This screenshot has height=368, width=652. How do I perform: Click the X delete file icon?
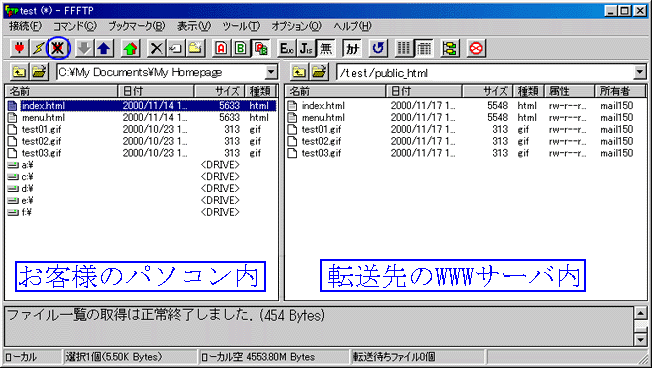156,49
